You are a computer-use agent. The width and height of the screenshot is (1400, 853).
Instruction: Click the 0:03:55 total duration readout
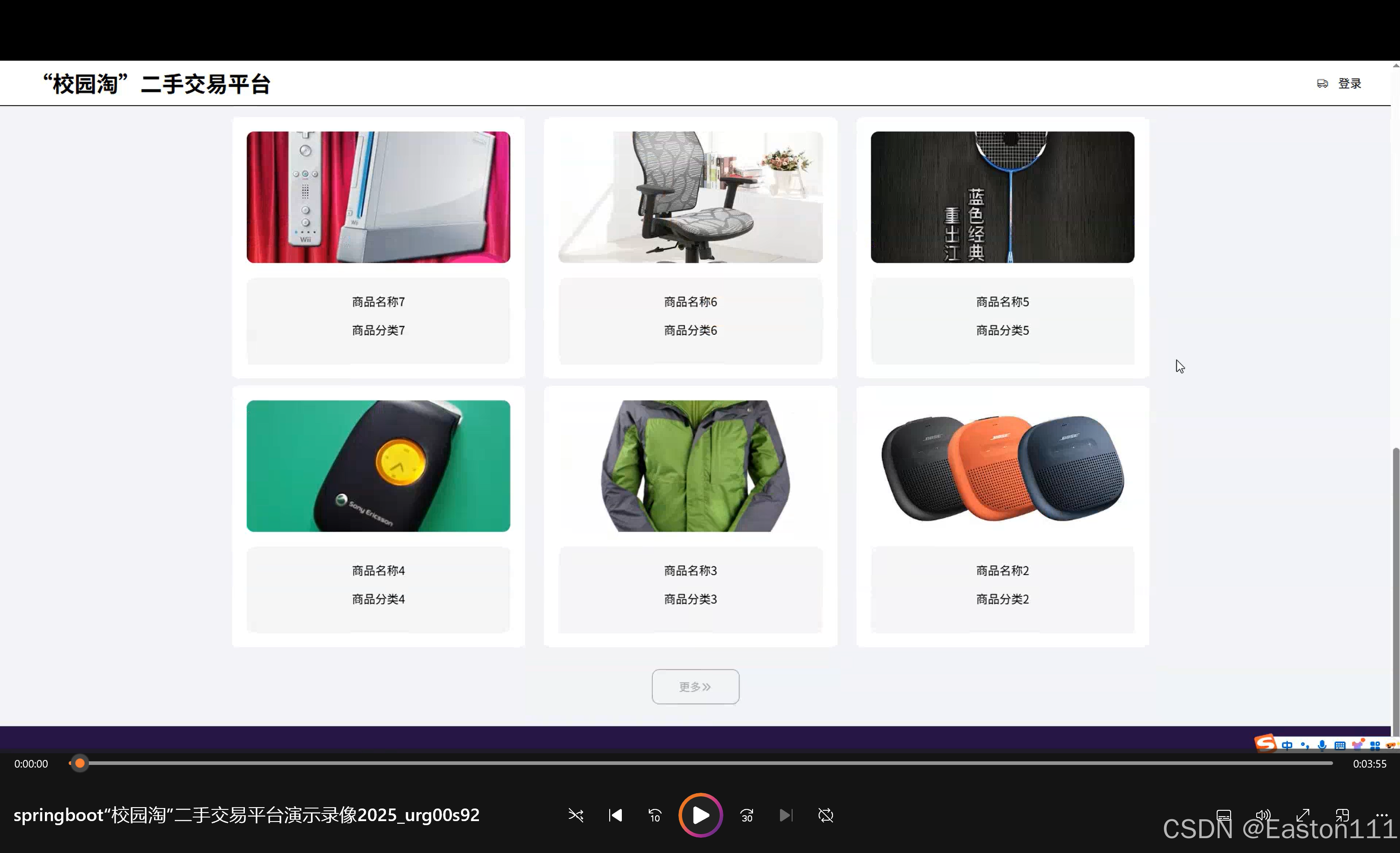(x=1369, y=764)
